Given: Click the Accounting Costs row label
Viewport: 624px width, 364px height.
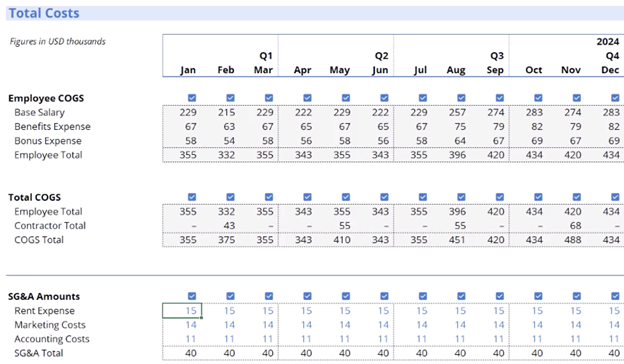Looking at the screenshot, I should pyautogui.click(x=52, y=339).
